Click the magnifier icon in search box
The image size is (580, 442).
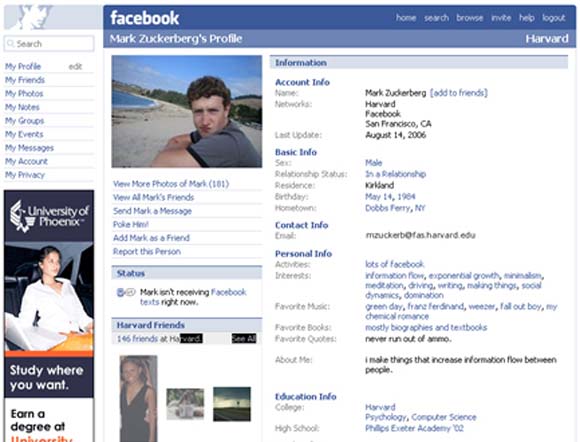pos(11,44)
